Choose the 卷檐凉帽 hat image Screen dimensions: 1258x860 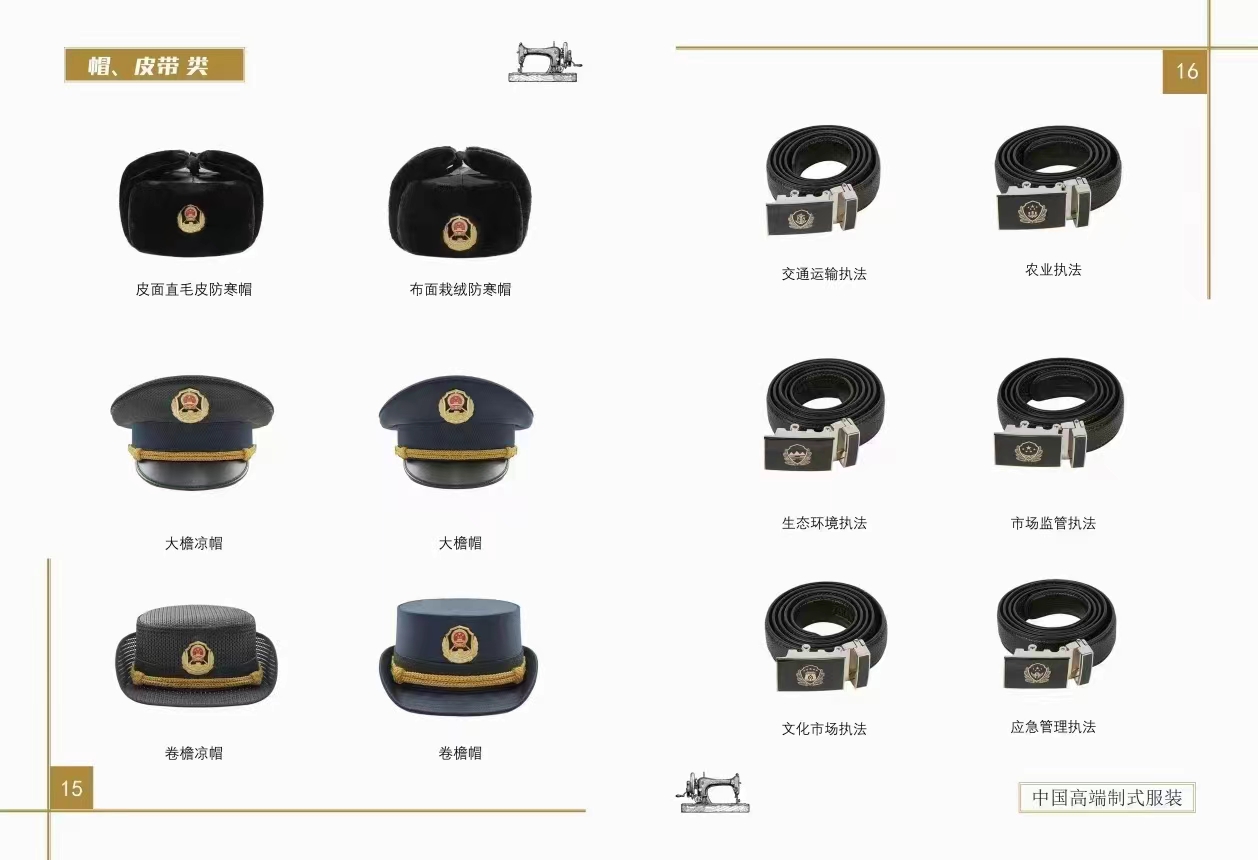pos(194,657)
